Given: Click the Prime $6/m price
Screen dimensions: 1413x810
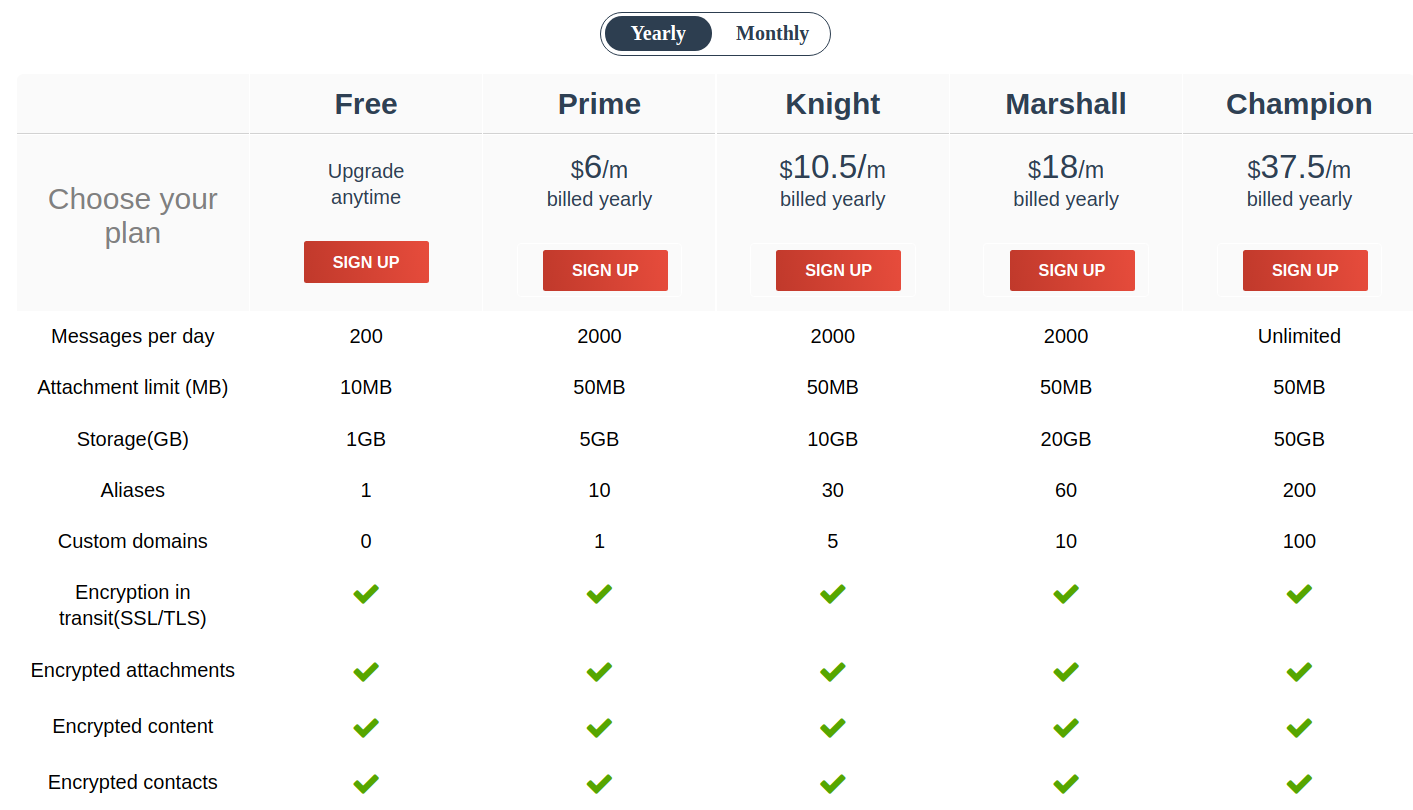Looking at the screenshot, I should point(599,167).
